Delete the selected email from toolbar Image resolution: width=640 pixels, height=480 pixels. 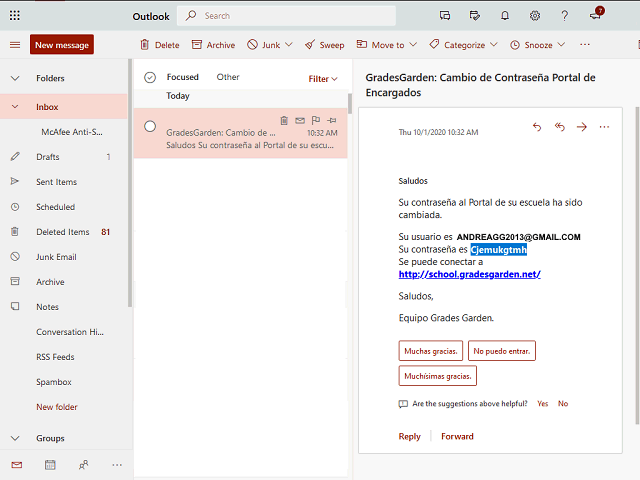click(x=160, y=44)
